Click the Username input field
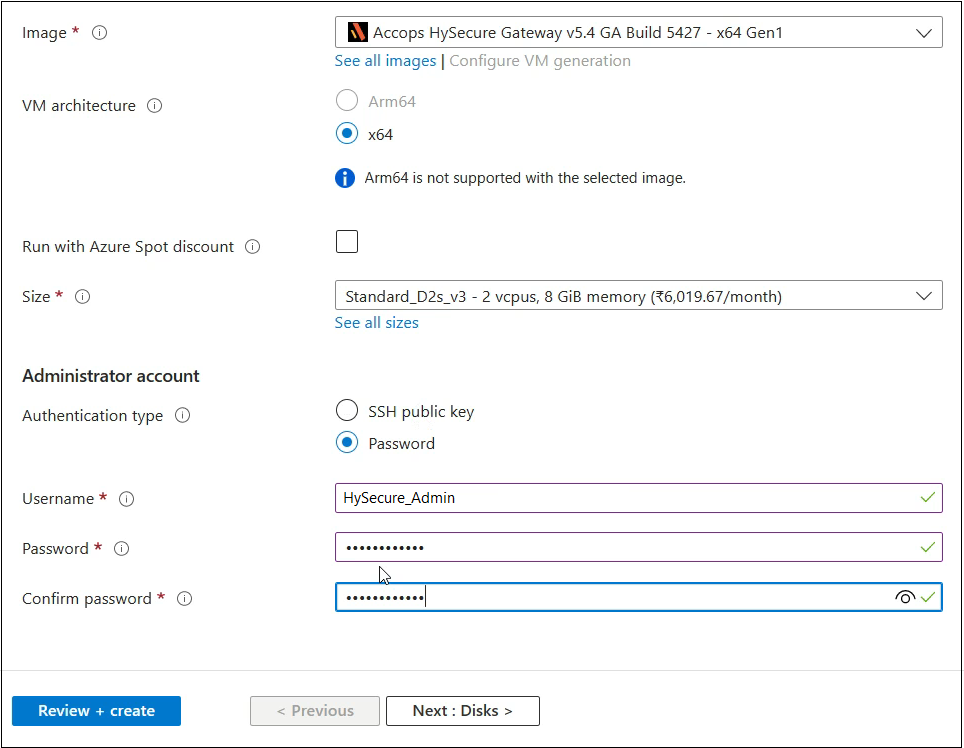This screenshot has width=964, height=748. click(638, 498)
